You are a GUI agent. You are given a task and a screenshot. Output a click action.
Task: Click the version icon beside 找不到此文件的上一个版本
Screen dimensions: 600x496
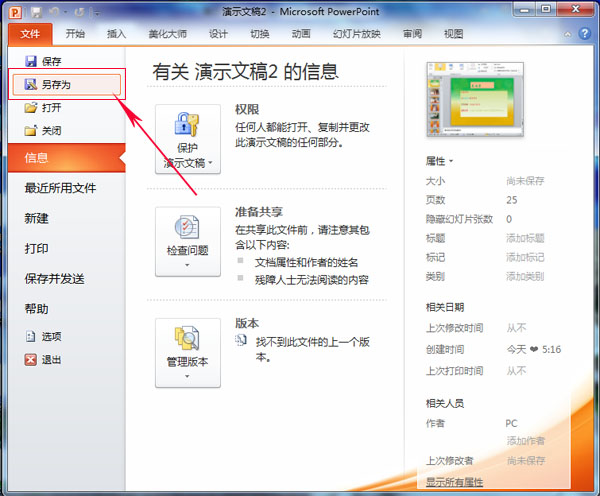(x=241, y=340)
